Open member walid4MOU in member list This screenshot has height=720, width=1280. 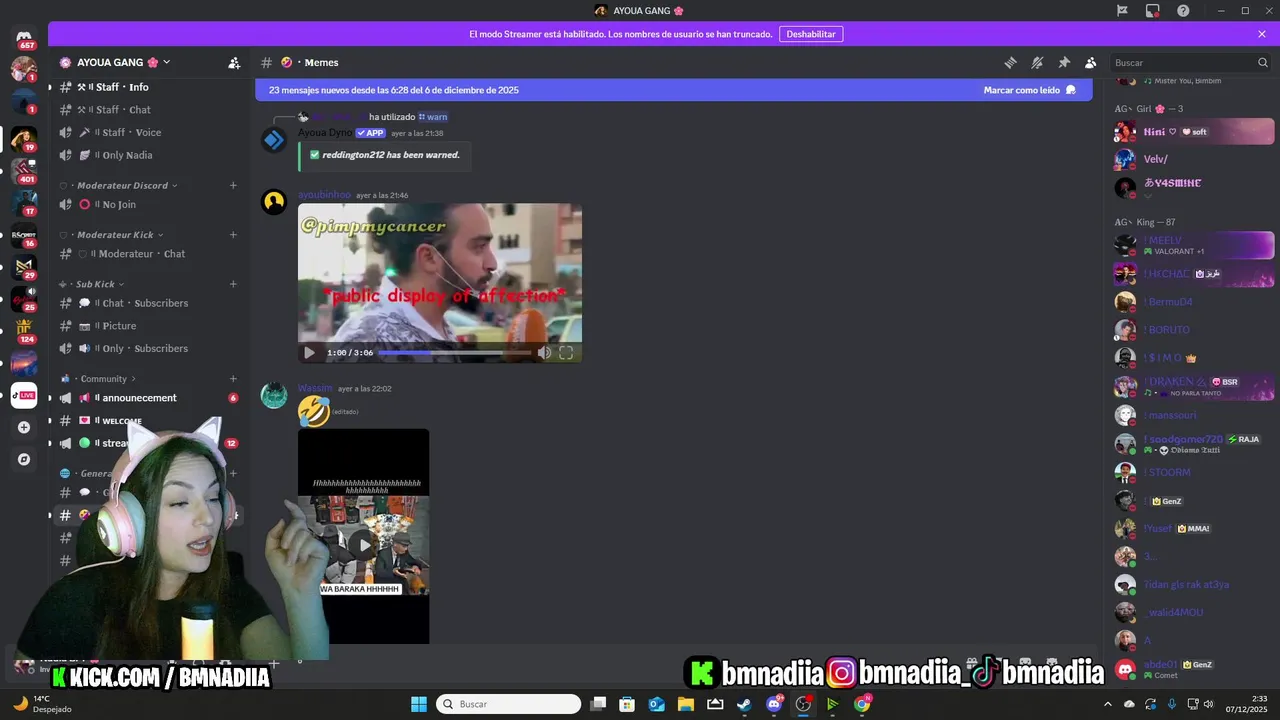(x=1194, y=612)
